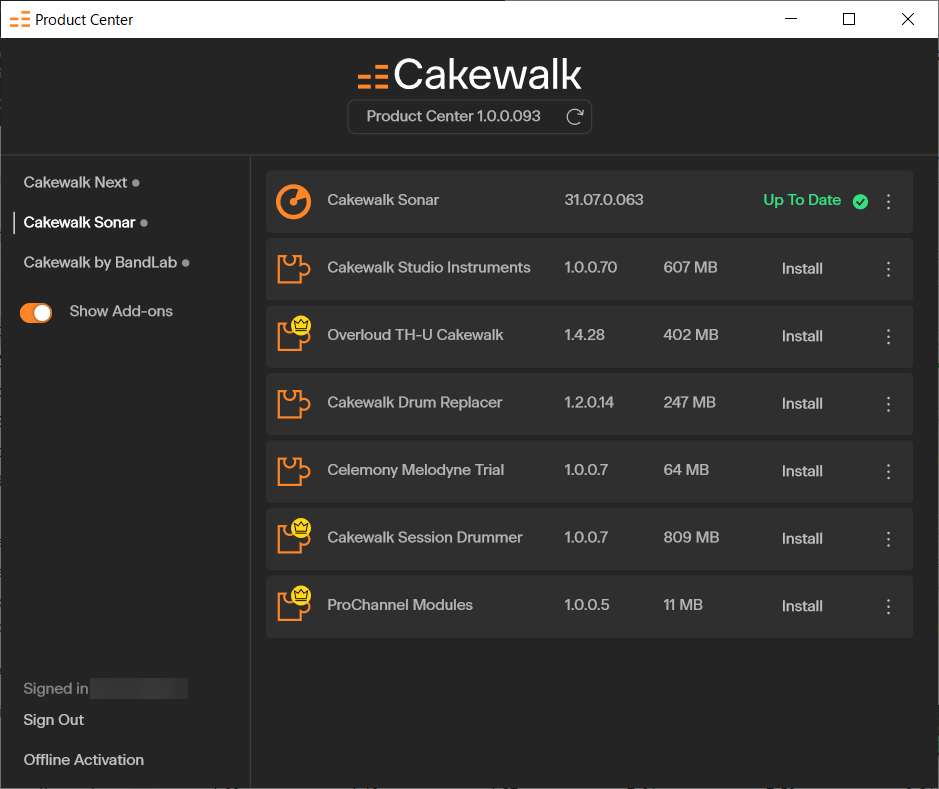Click the 809 MB size value
Screen dimensions: 939x789
(x=691, y=538)
